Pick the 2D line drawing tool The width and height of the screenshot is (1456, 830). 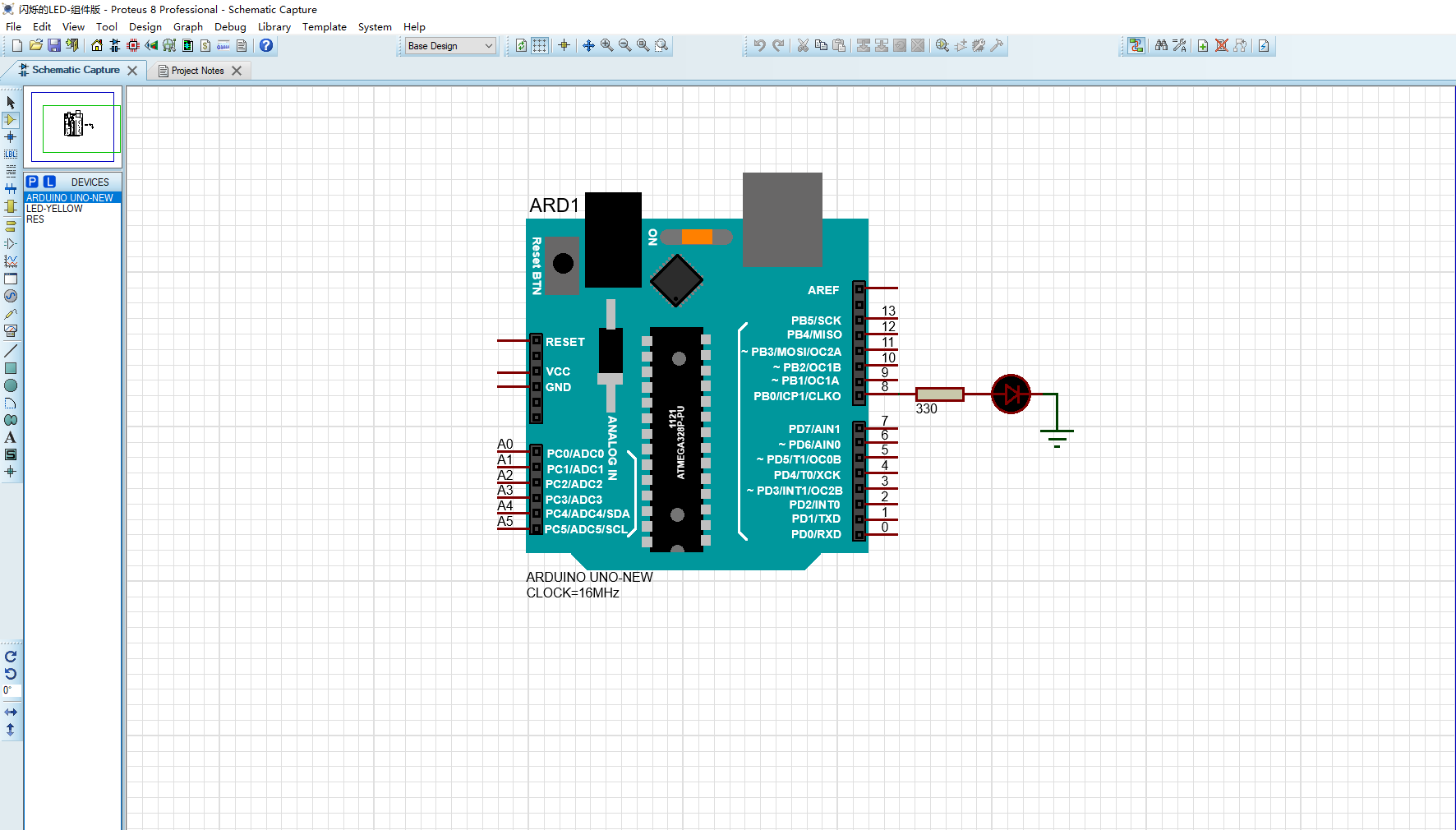11,351
